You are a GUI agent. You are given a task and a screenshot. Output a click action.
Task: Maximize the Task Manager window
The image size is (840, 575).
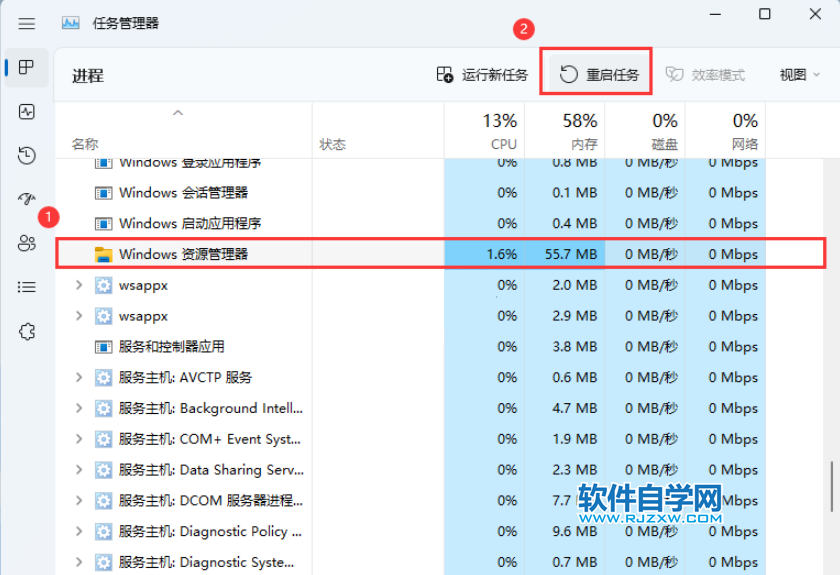tap(764, 14)
